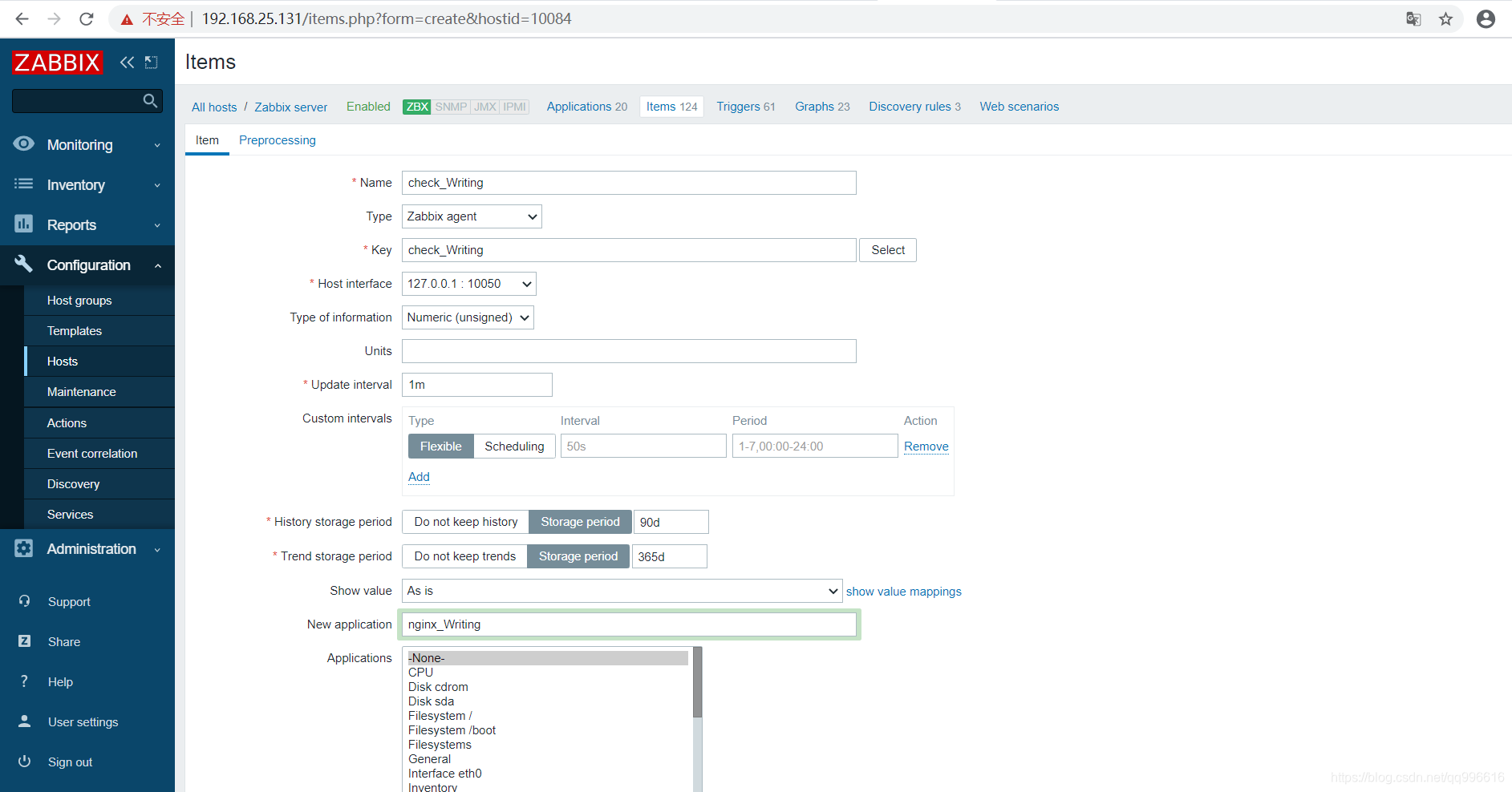Image resolution: width=1512 pixels, height=792 pixels.
Task: Reload the page in browser
Action: click(87, 18)
